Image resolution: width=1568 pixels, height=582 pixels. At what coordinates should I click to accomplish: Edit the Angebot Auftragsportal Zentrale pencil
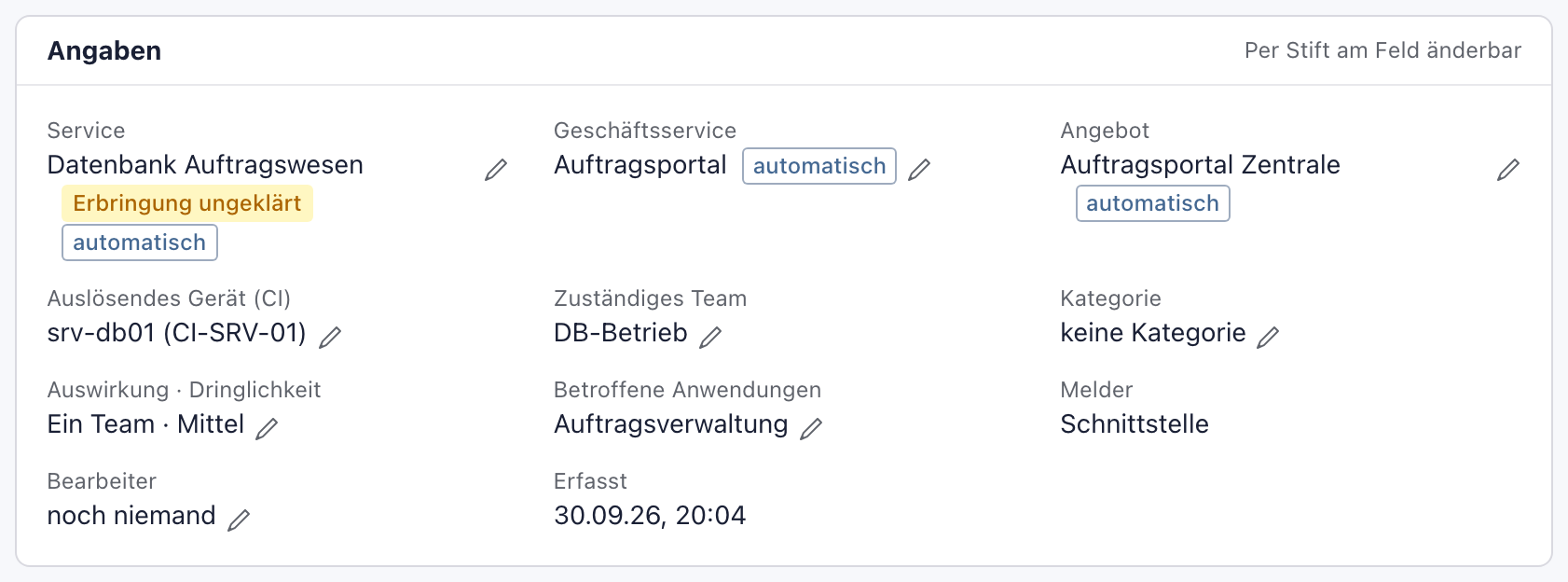pos(1508,169)
